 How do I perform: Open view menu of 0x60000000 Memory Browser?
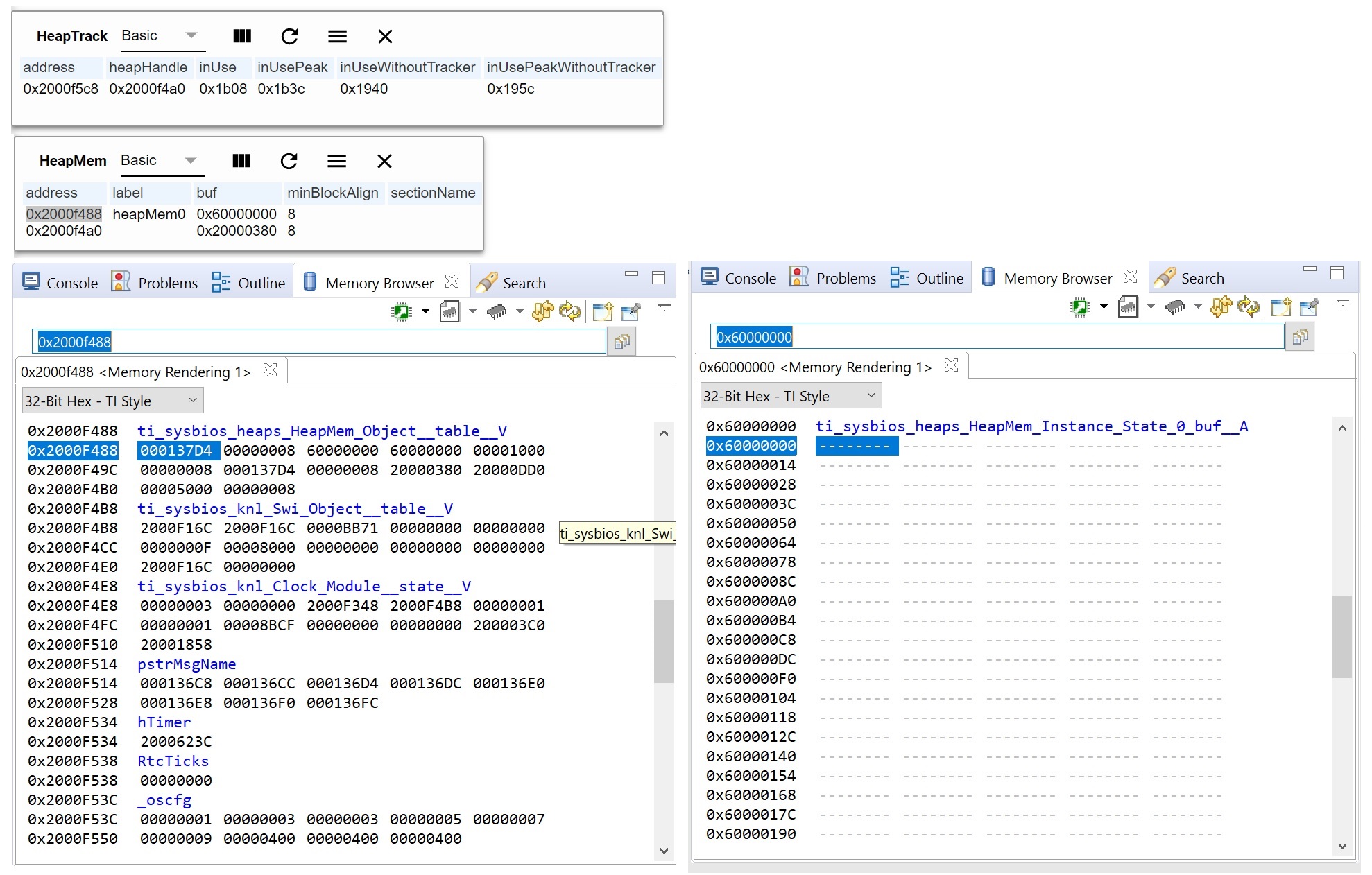click(1342, 303)
